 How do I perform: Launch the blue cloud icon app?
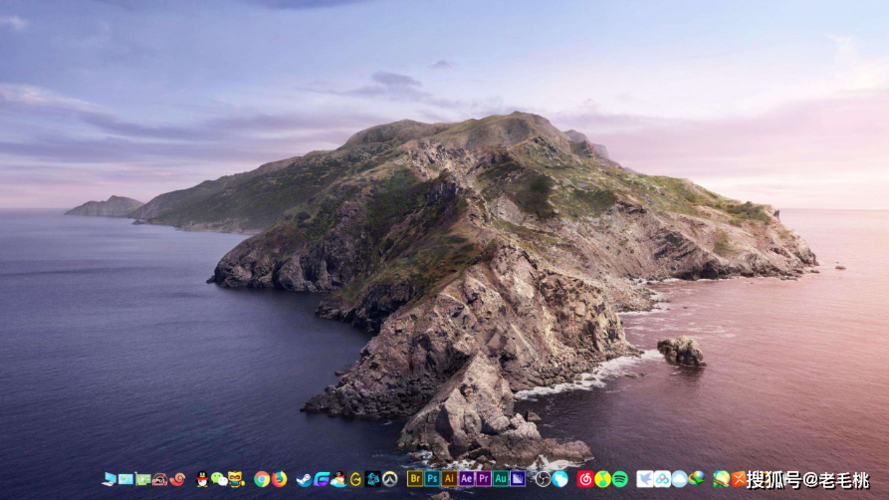679,479
